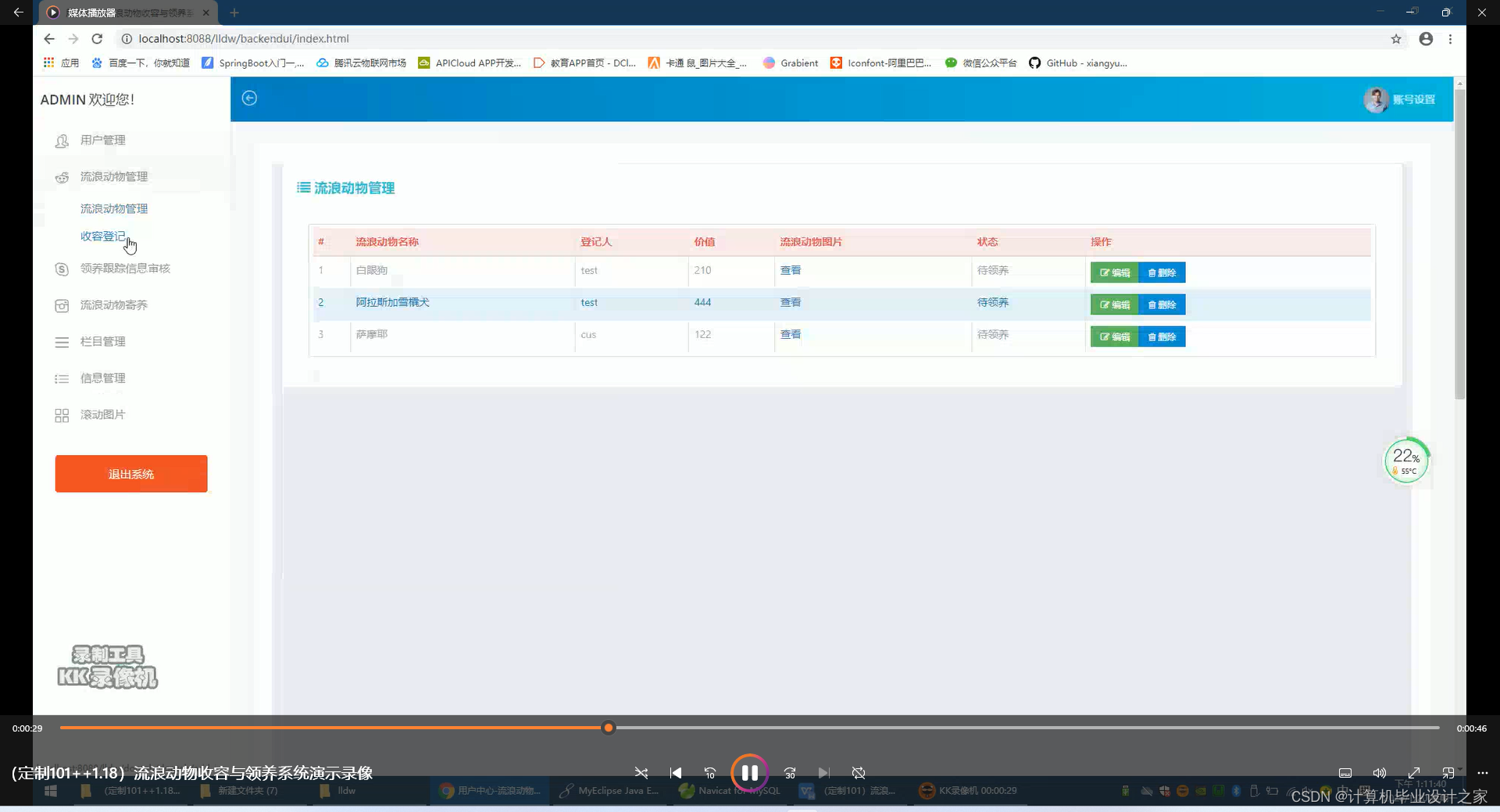The image size is (1500, 812).
Task: Expand 流浪动物寄养 menu
Action: (113, 305)
